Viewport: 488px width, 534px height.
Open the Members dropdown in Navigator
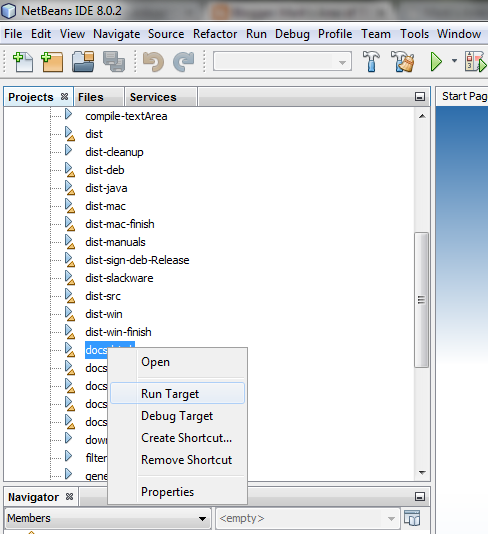[x=108, y=518]
